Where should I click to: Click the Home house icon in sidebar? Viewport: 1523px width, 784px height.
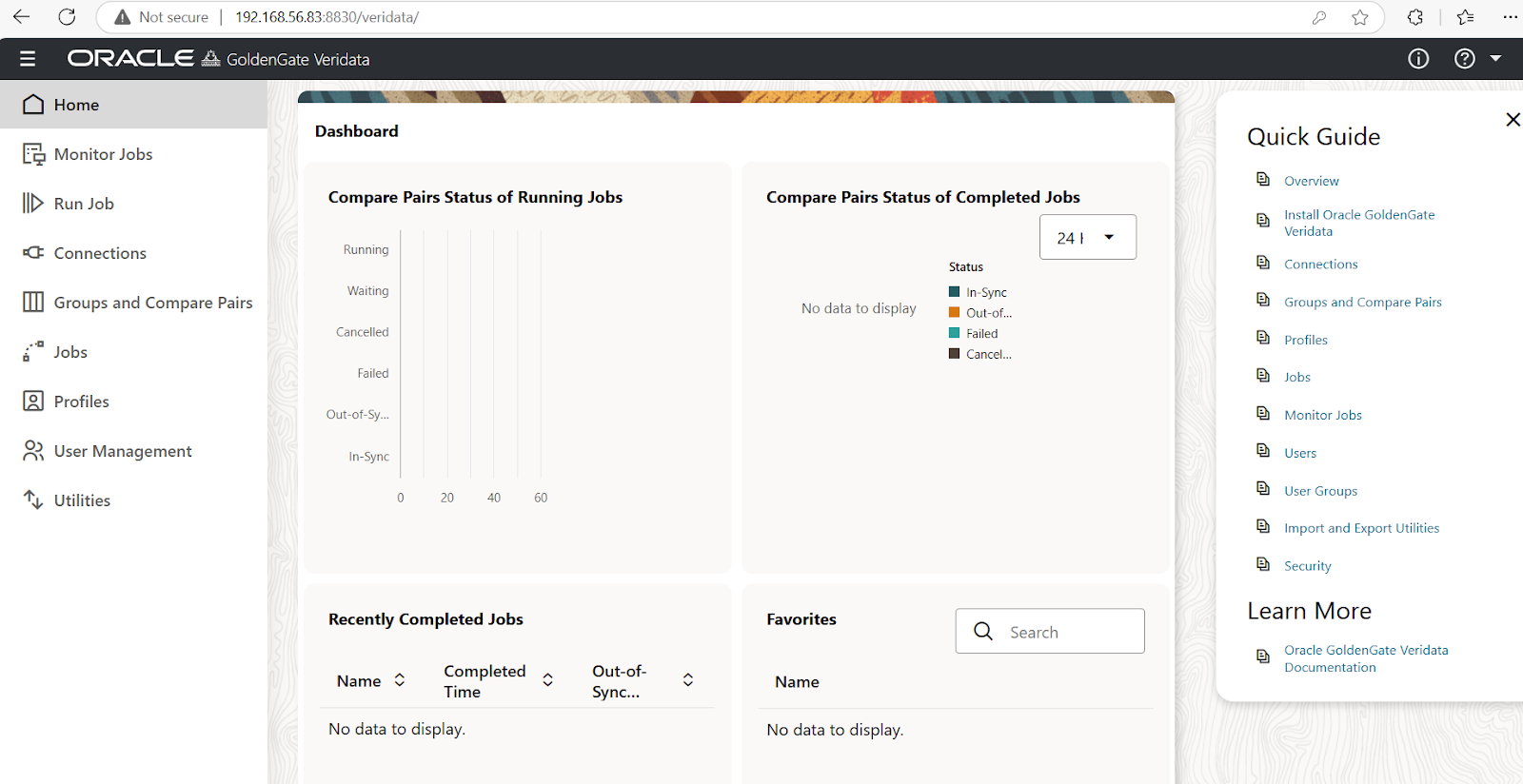(x=33, y=105)
